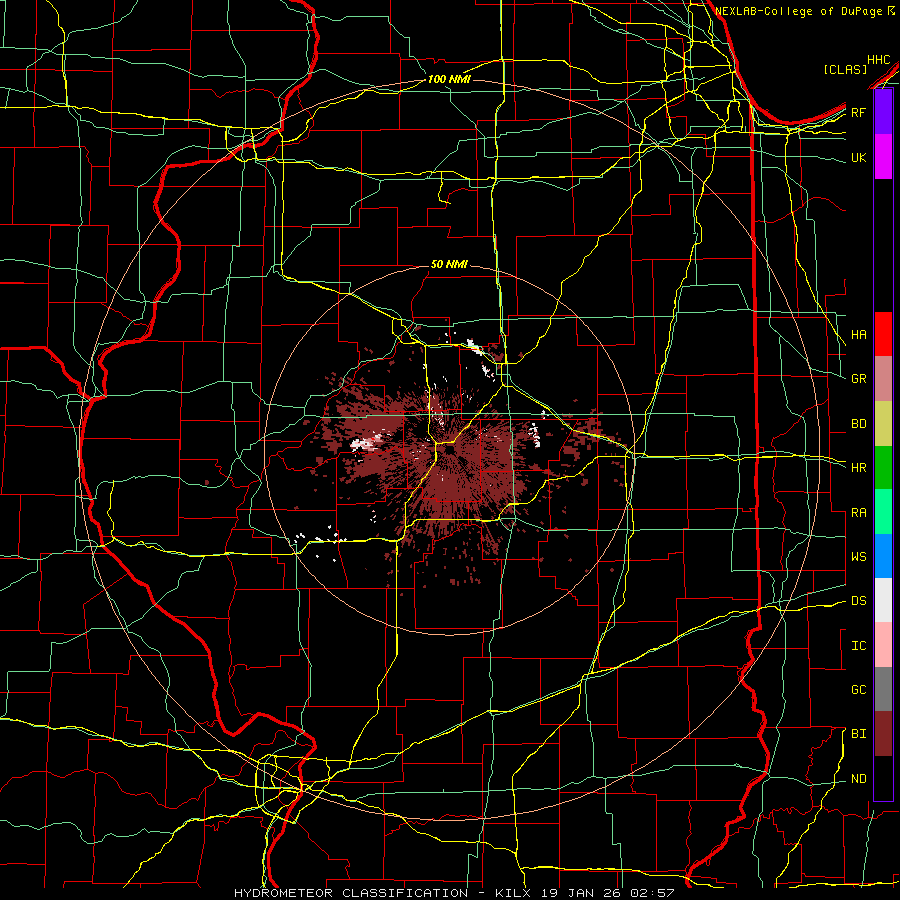Click the 100 NMI range ring label
Viewport: 900px width, 900px height.
click(x=449, y=79)
